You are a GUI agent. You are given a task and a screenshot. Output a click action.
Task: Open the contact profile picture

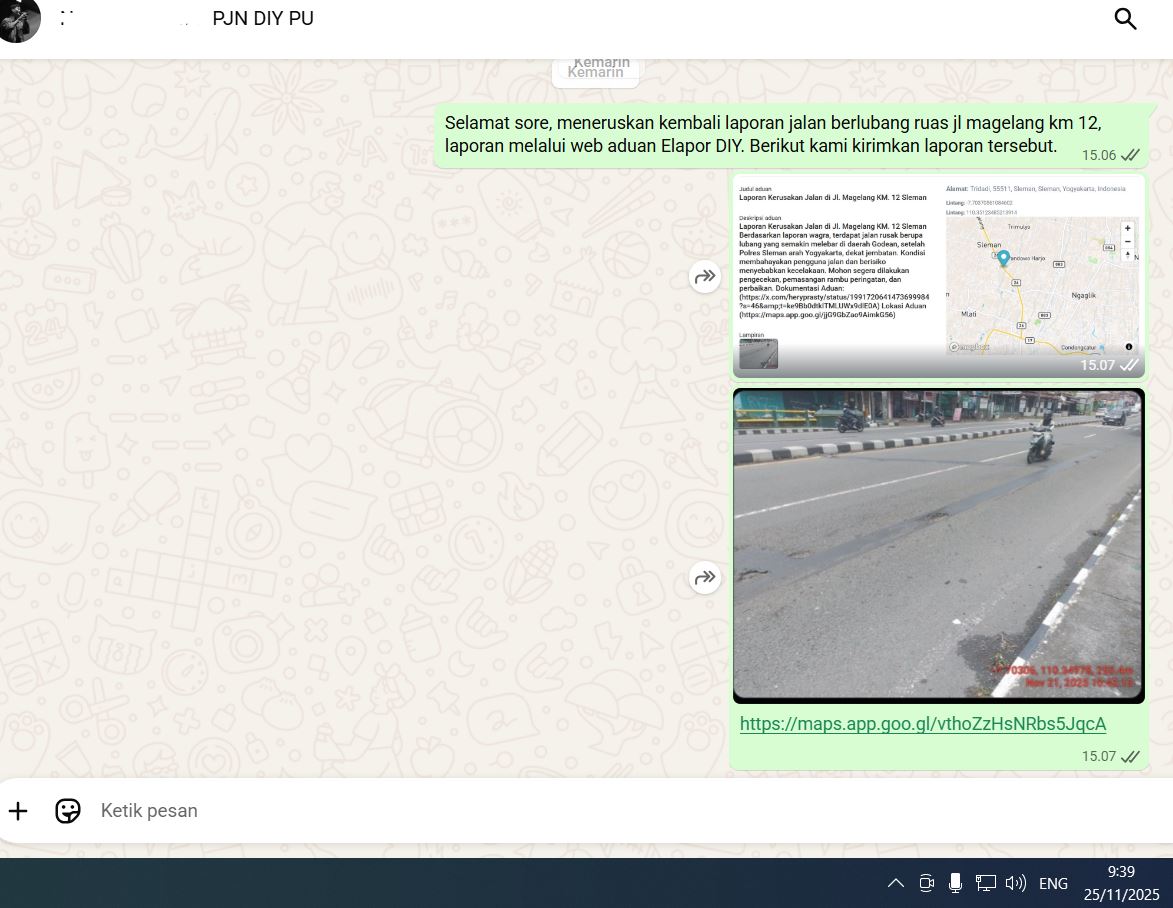point(19,20)
